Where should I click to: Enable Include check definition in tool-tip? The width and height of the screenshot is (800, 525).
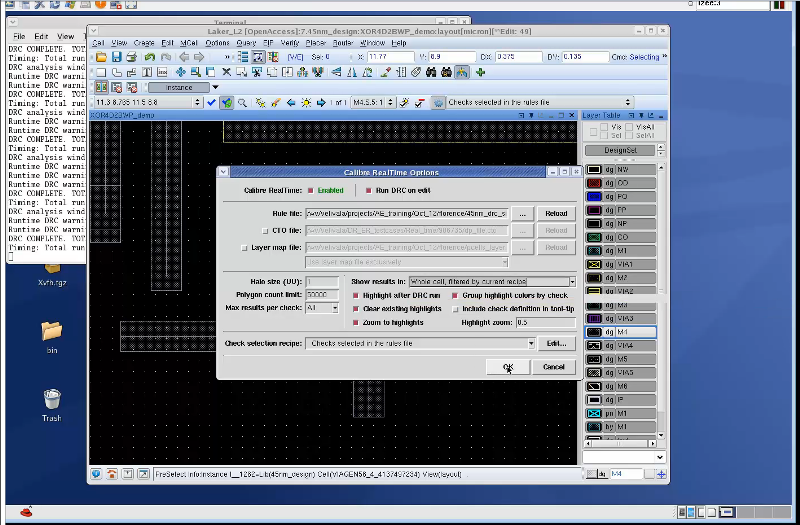click(455, 309)
